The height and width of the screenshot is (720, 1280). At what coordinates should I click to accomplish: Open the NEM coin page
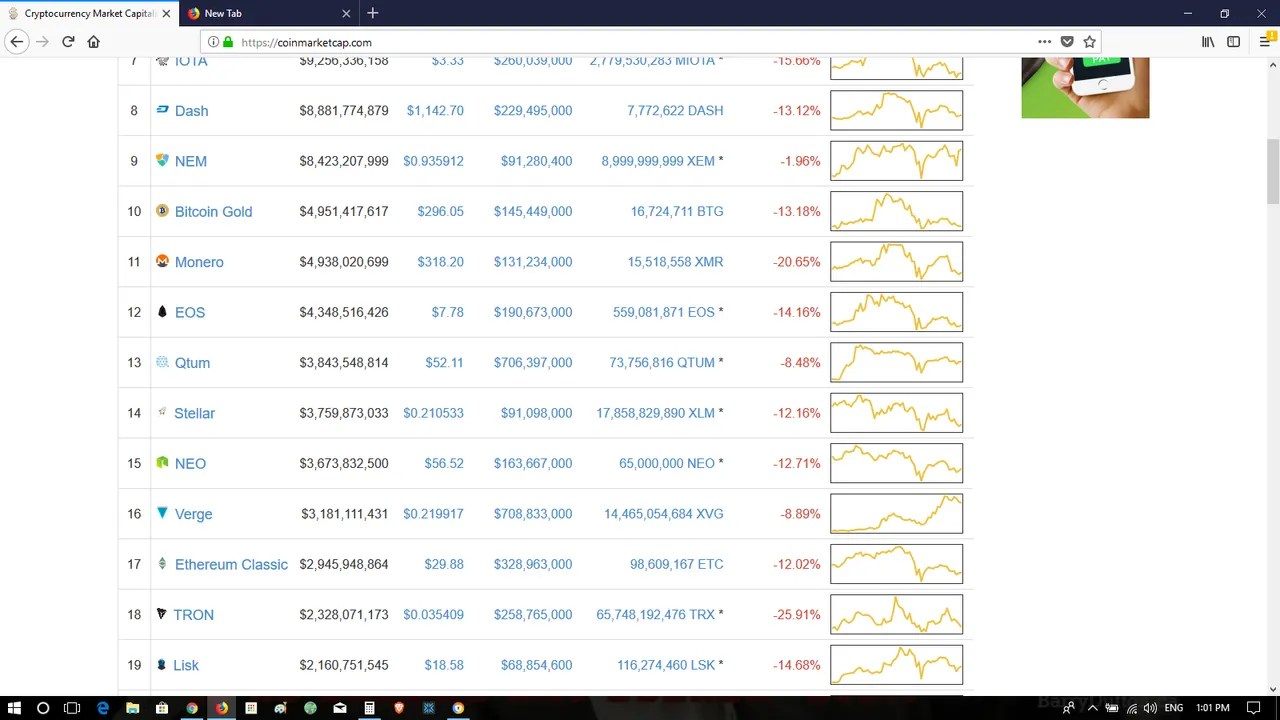[190, 161]
